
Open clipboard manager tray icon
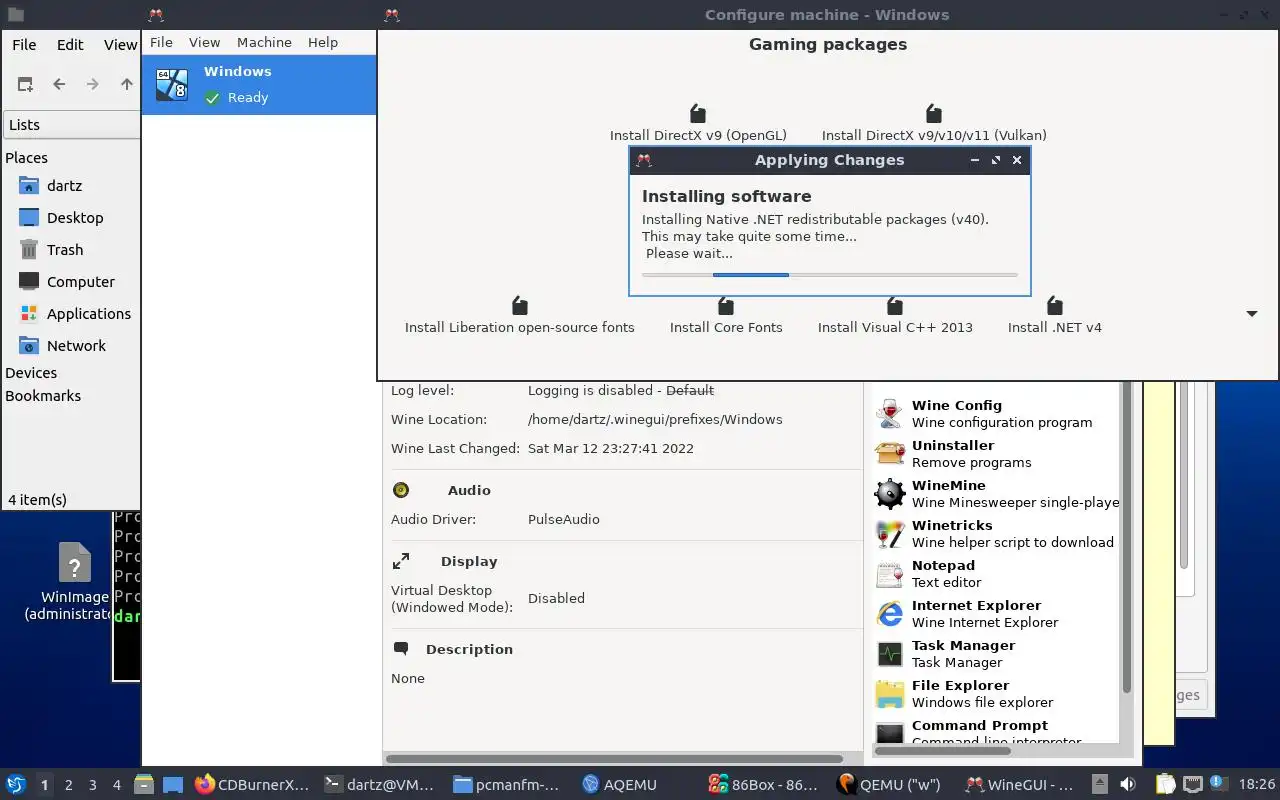(1165, 785)
